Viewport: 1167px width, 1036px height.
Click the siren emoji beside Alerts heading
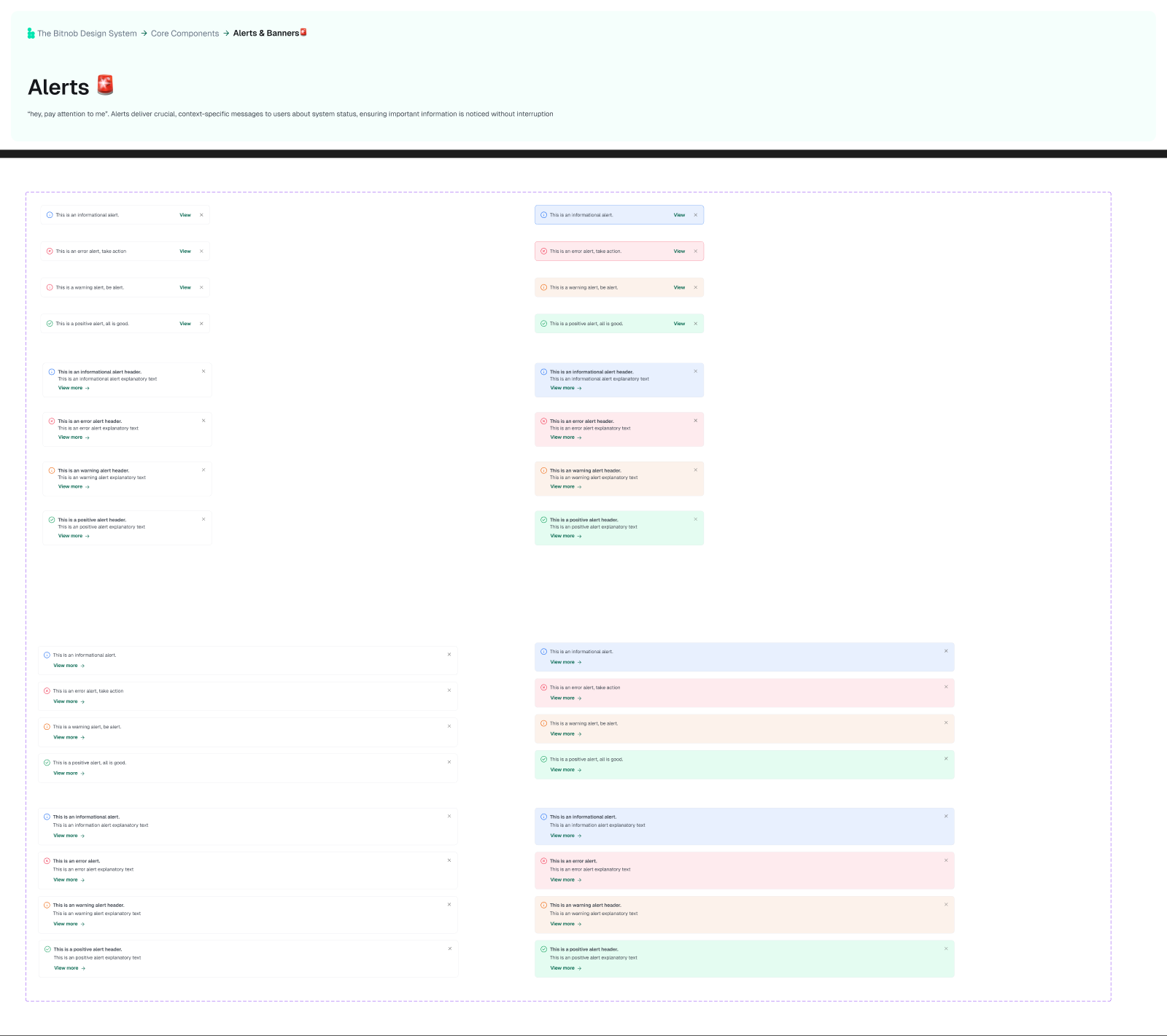pyautogui.click(x=106, y=85)
